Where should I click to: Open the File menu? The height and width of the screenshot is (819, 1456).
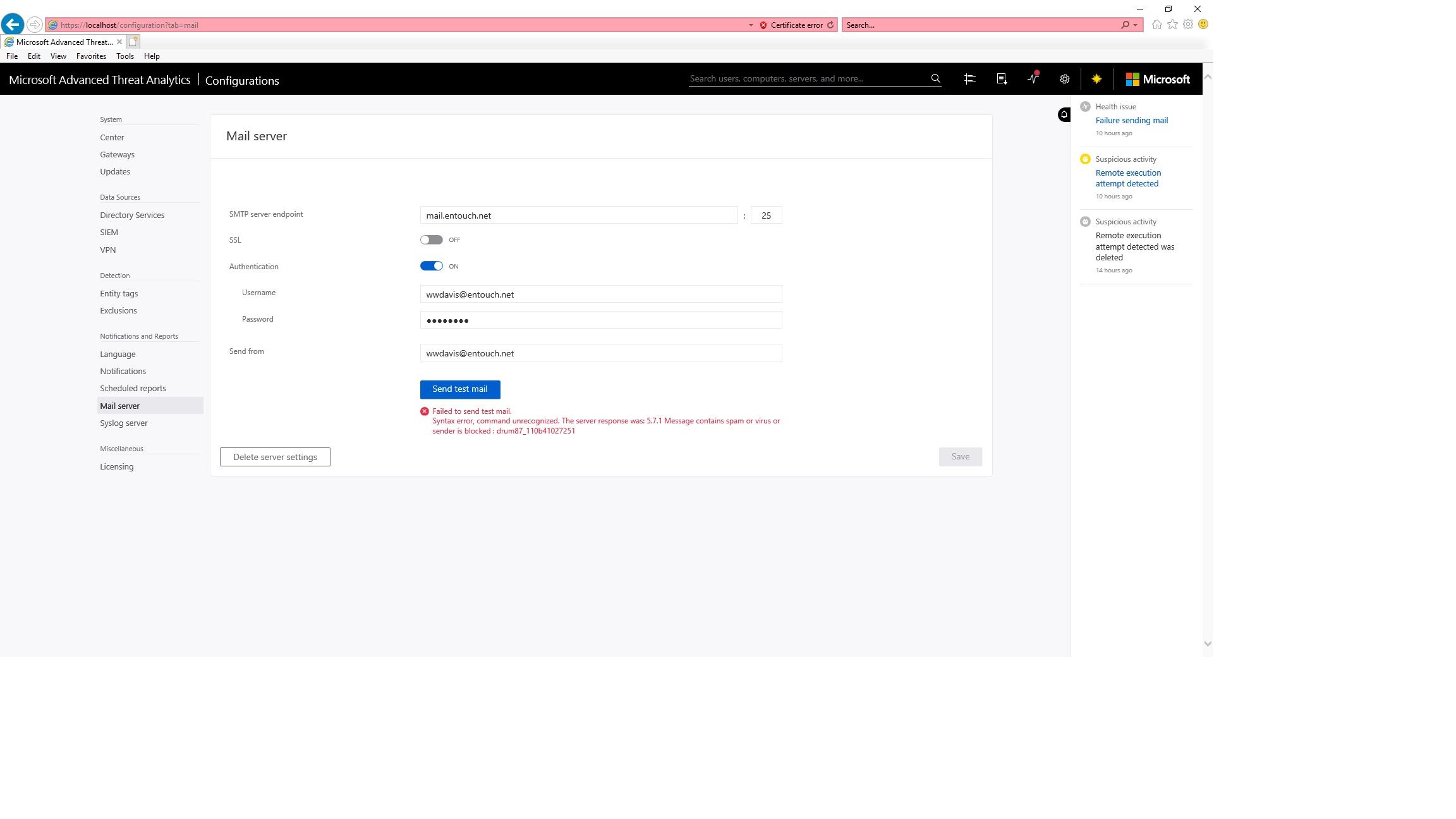point(12,56)
